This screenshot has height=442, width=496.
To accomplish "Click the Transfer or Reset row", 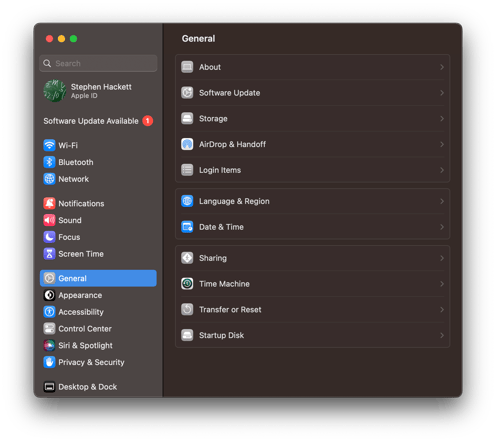I will [313, 310].
